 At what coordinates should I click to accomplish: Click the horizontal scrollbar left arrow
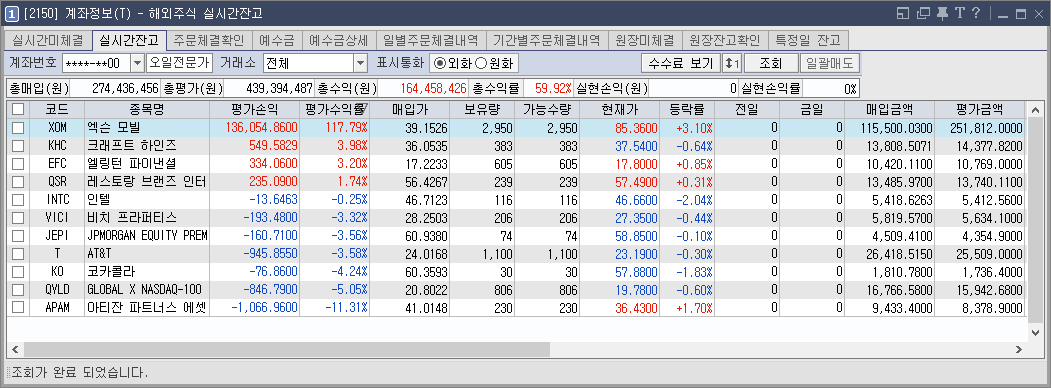[15, 350]
